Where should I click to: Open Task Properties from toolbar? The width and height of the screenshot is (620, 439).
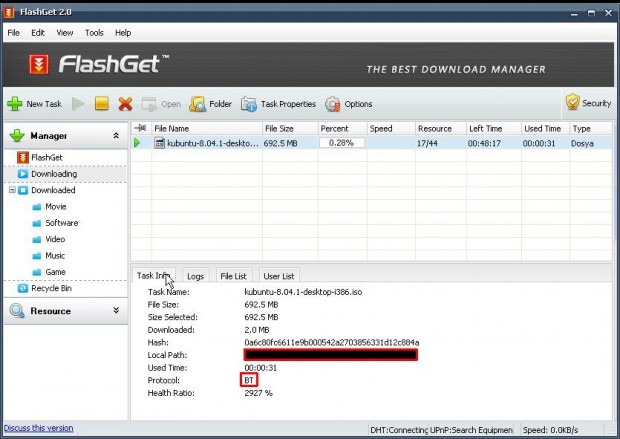pyautogui.click(x=279, y=103)
